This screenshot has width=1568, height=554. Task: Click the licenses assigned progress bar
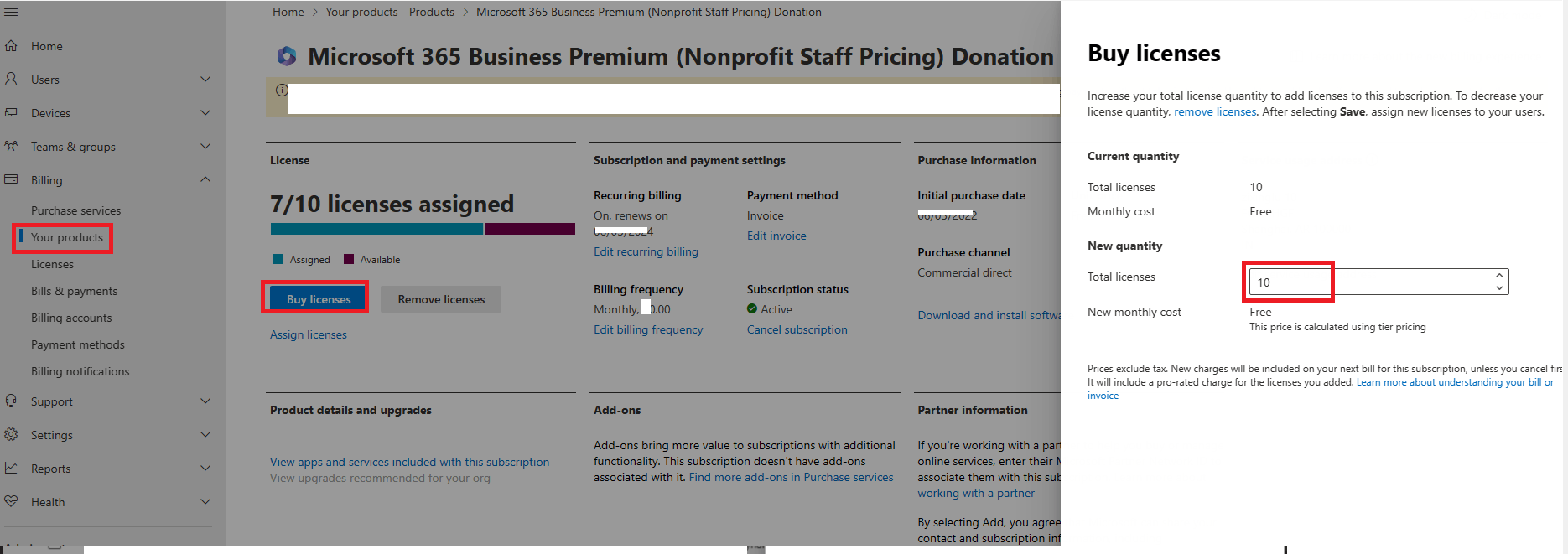click(423, 229)
